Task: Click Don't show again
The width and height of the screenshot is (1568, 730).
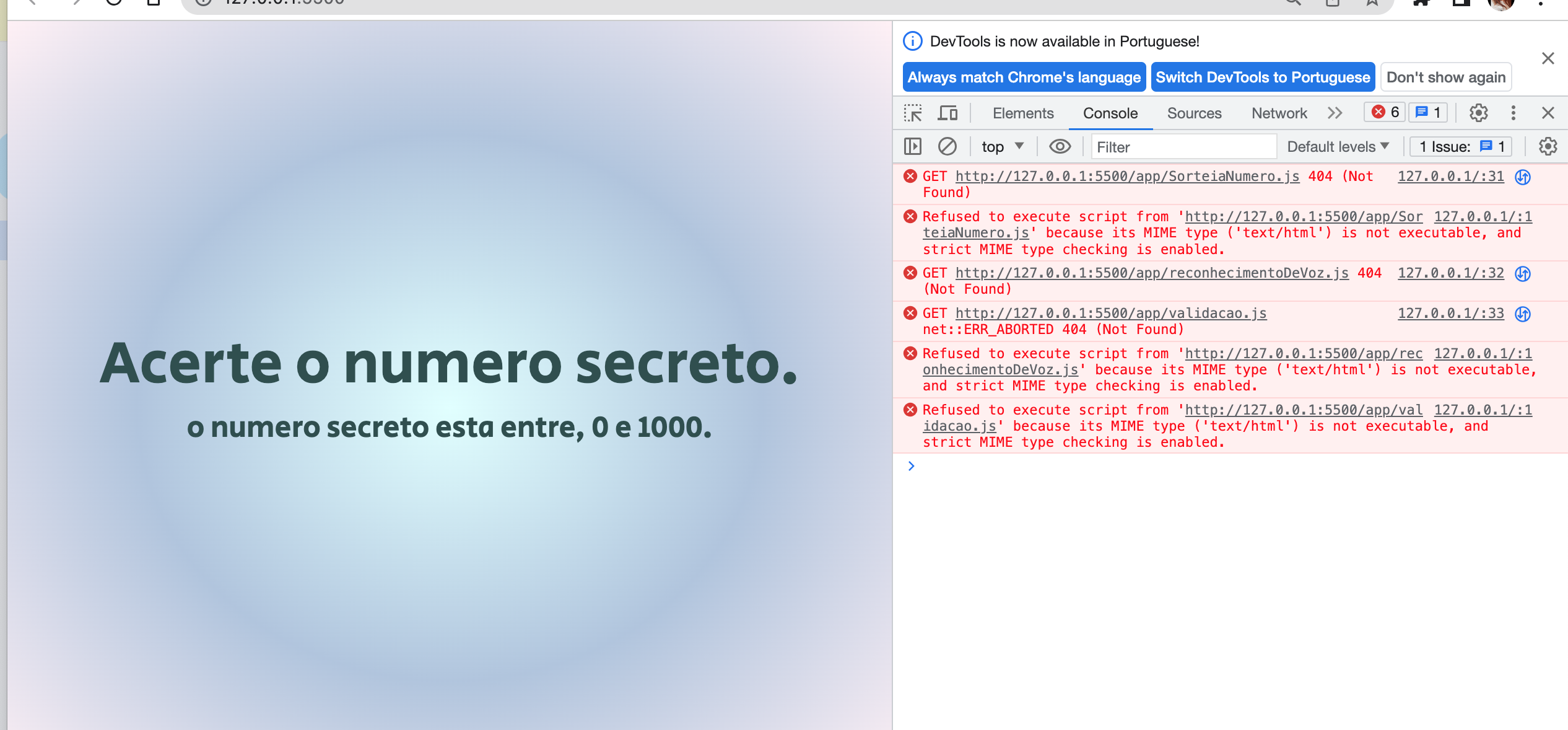Action: pos(1446,77)
